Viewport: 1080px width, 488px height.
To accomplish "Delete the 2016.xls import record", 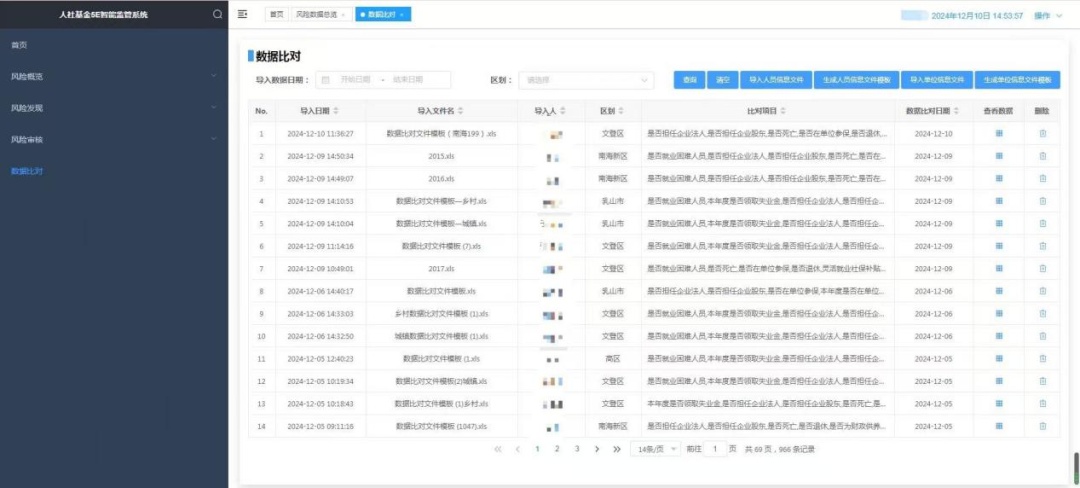I will [x=1042, y=179].
